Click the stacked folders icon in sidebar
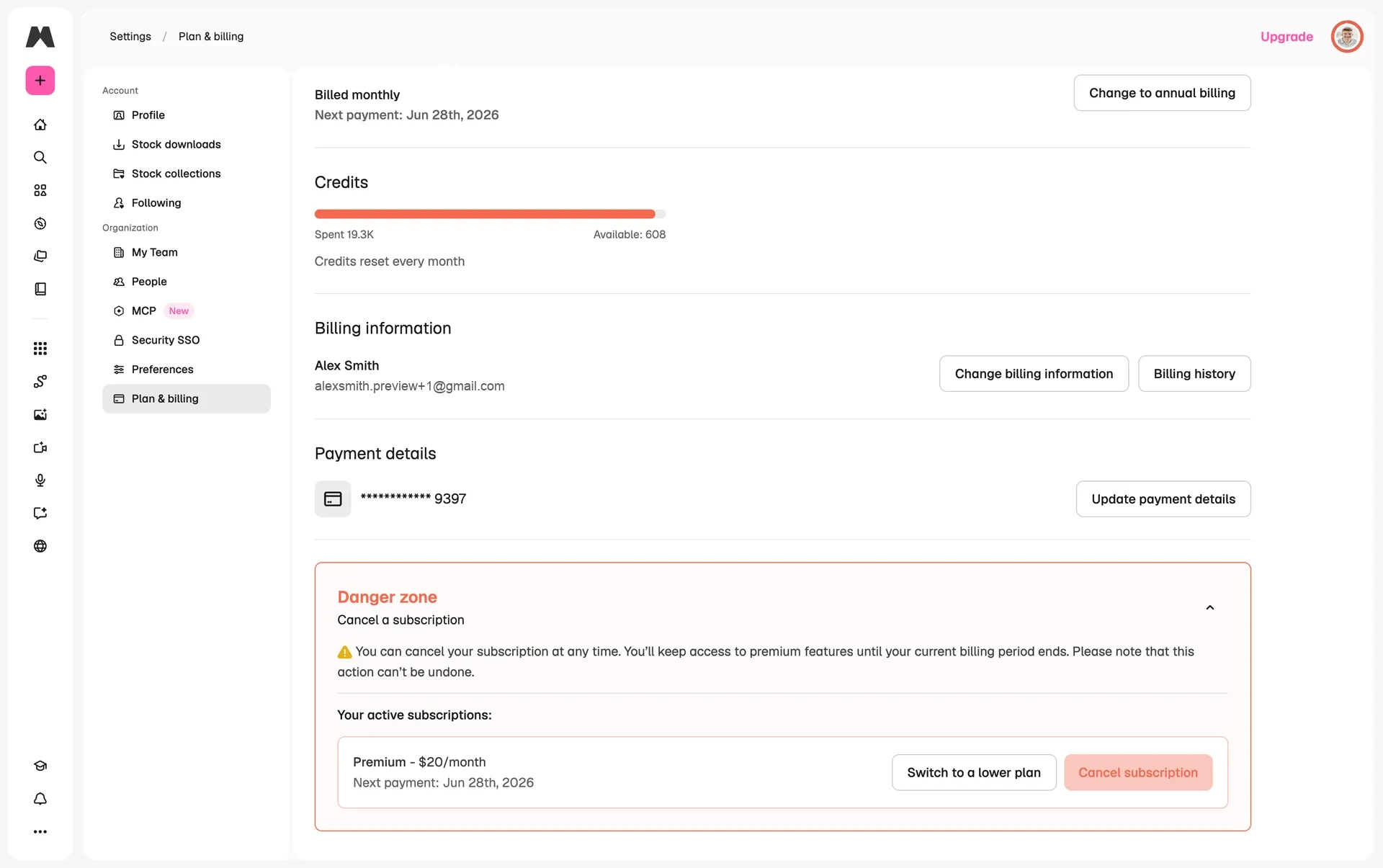 [x=40, y=256]
